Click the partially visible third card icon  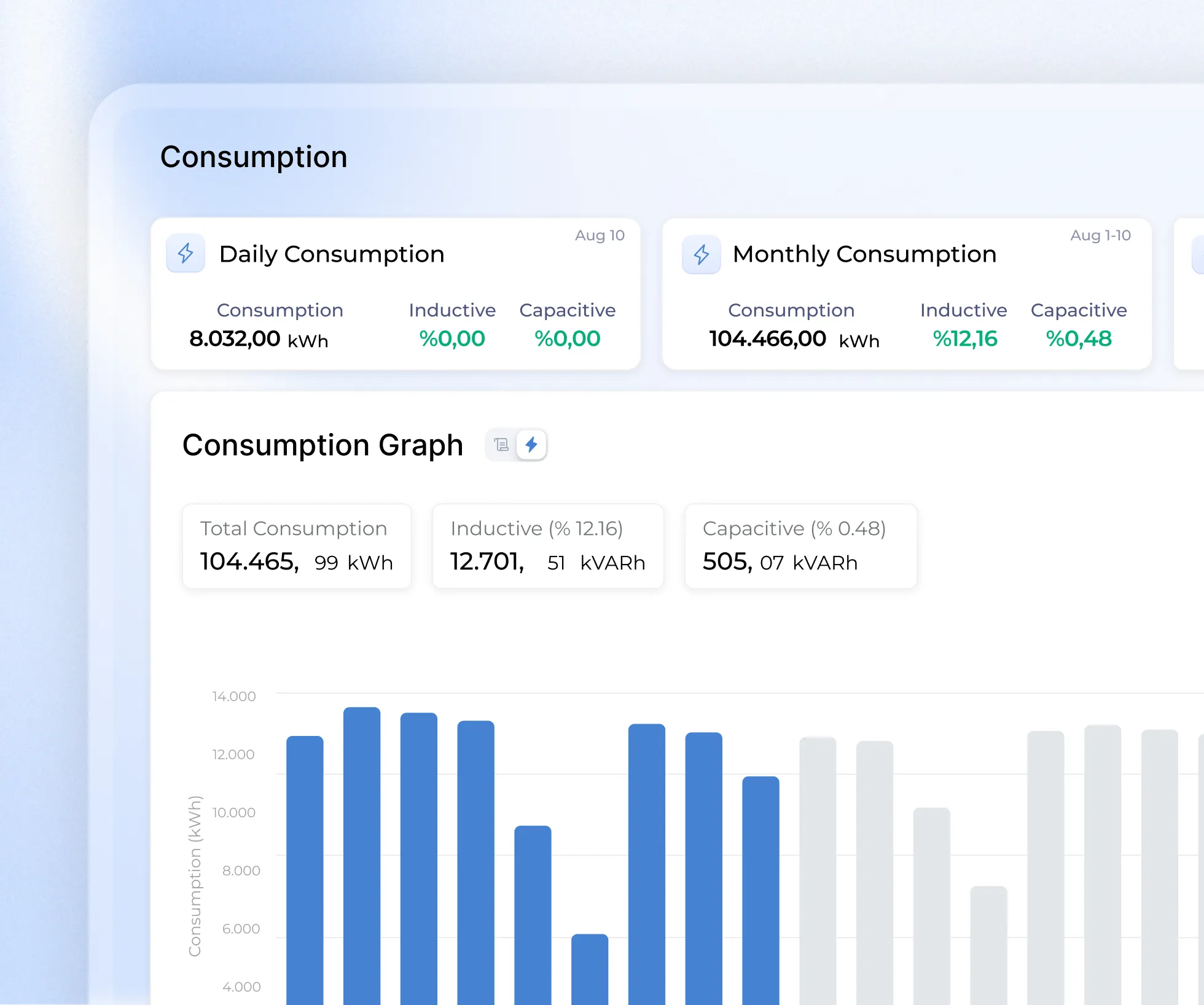1198,254
